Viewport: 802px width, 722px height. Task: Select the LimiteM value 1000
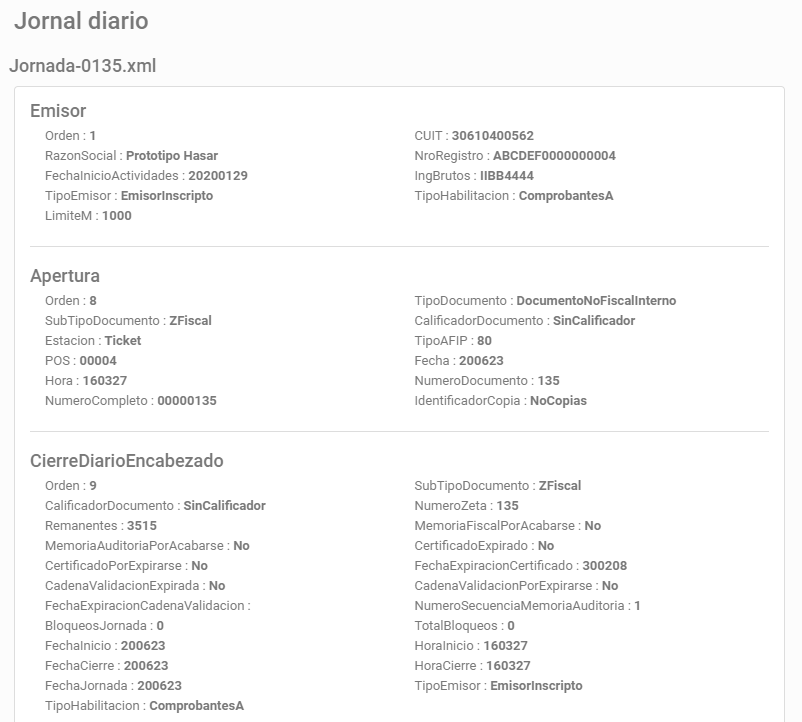(x=117, y=216)
